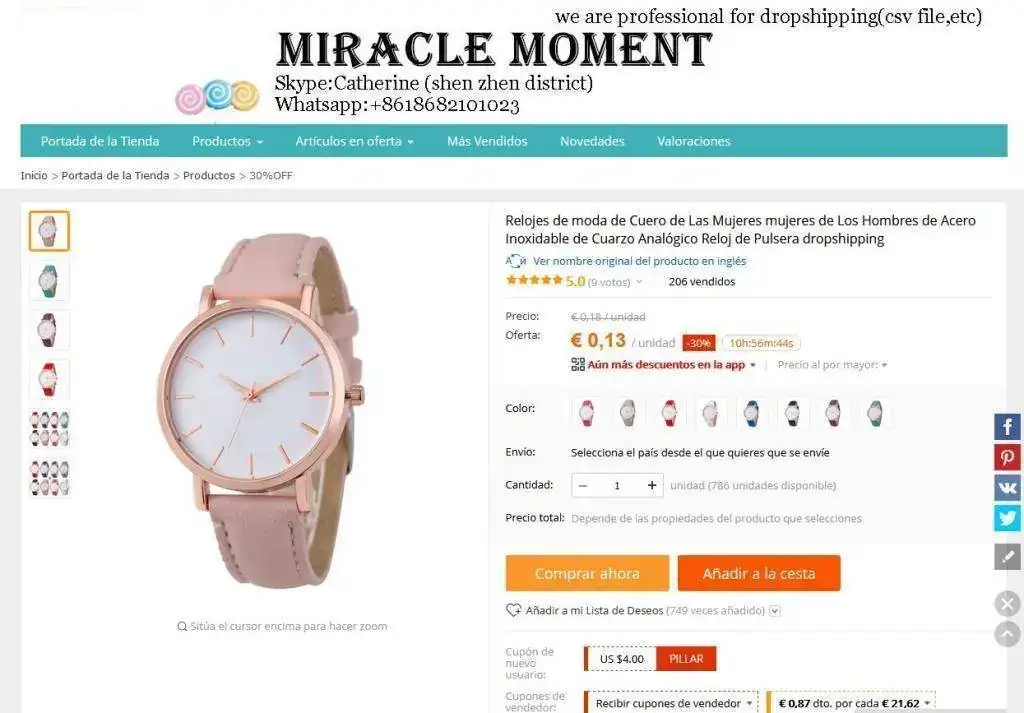Go back to top arrow icon
The width and height of the screenshot is (1024, 713).
[x=1007, y=634]
